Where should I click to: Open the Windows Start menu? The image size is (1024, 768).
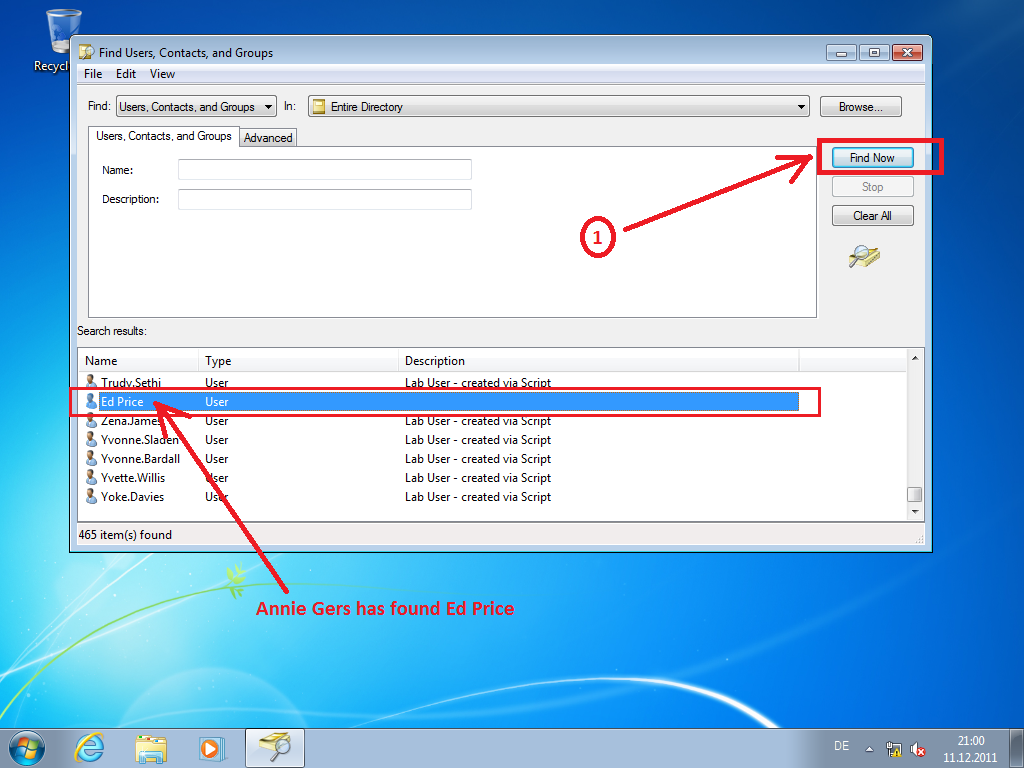(x=27, y=748)
